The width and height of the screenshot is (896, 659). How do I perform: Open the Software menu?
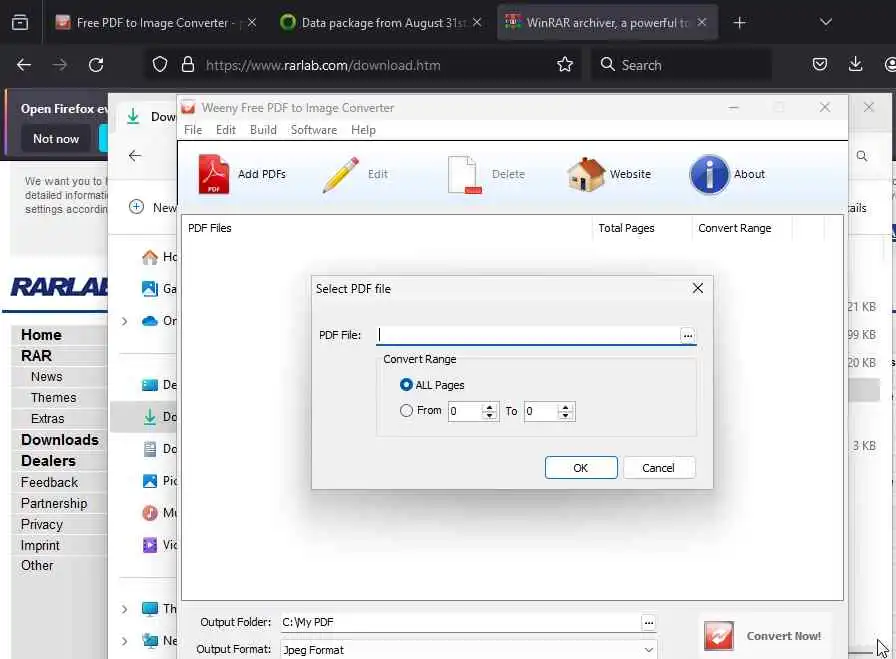314,130
